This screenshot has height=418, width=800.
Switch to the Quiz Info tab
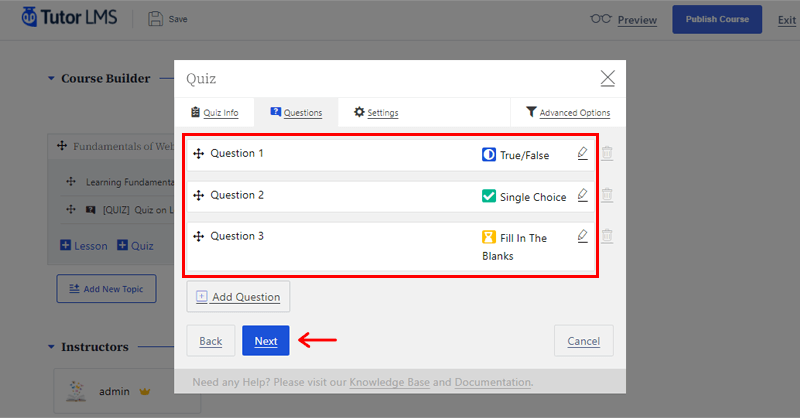(214, 112)
